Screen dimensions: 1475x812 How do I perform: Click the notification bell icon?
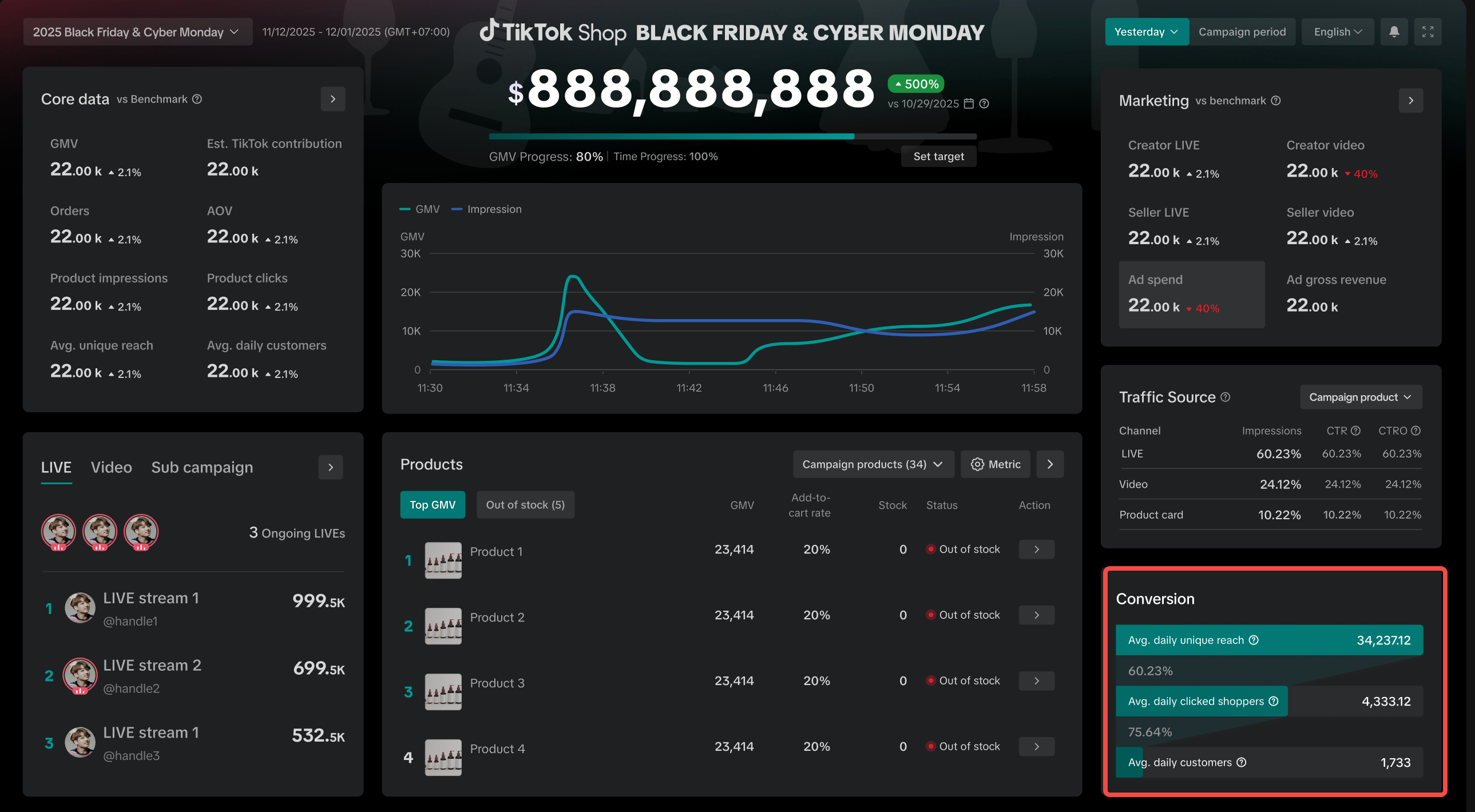1394,32
